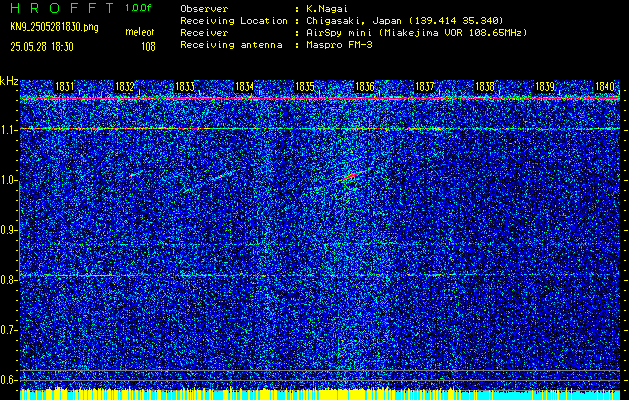The width and height of the screenshot is (629, 400).
Task: Click the 0.6 frequency axis label
Action: click(9, 380)
